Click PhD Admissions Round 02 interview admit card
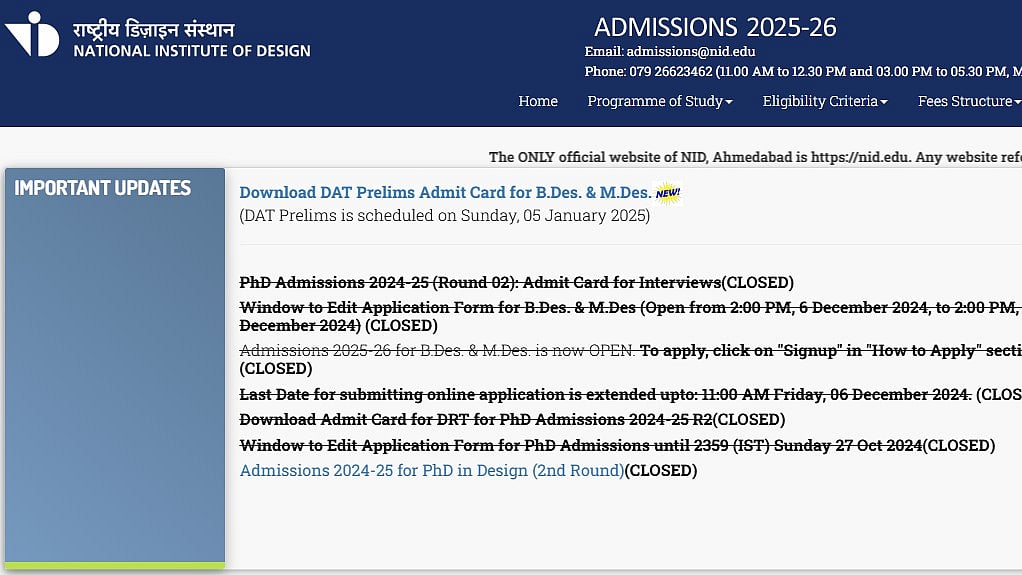 [480, 282]
